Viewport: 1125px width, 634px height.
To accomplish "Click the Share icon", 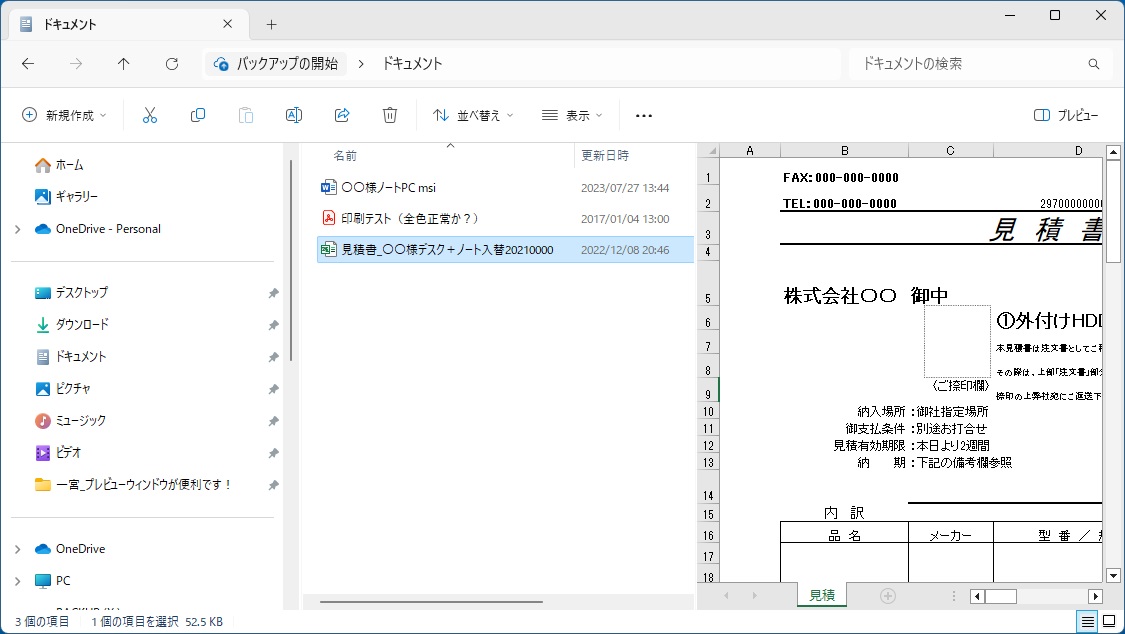I will coord(342,115).
